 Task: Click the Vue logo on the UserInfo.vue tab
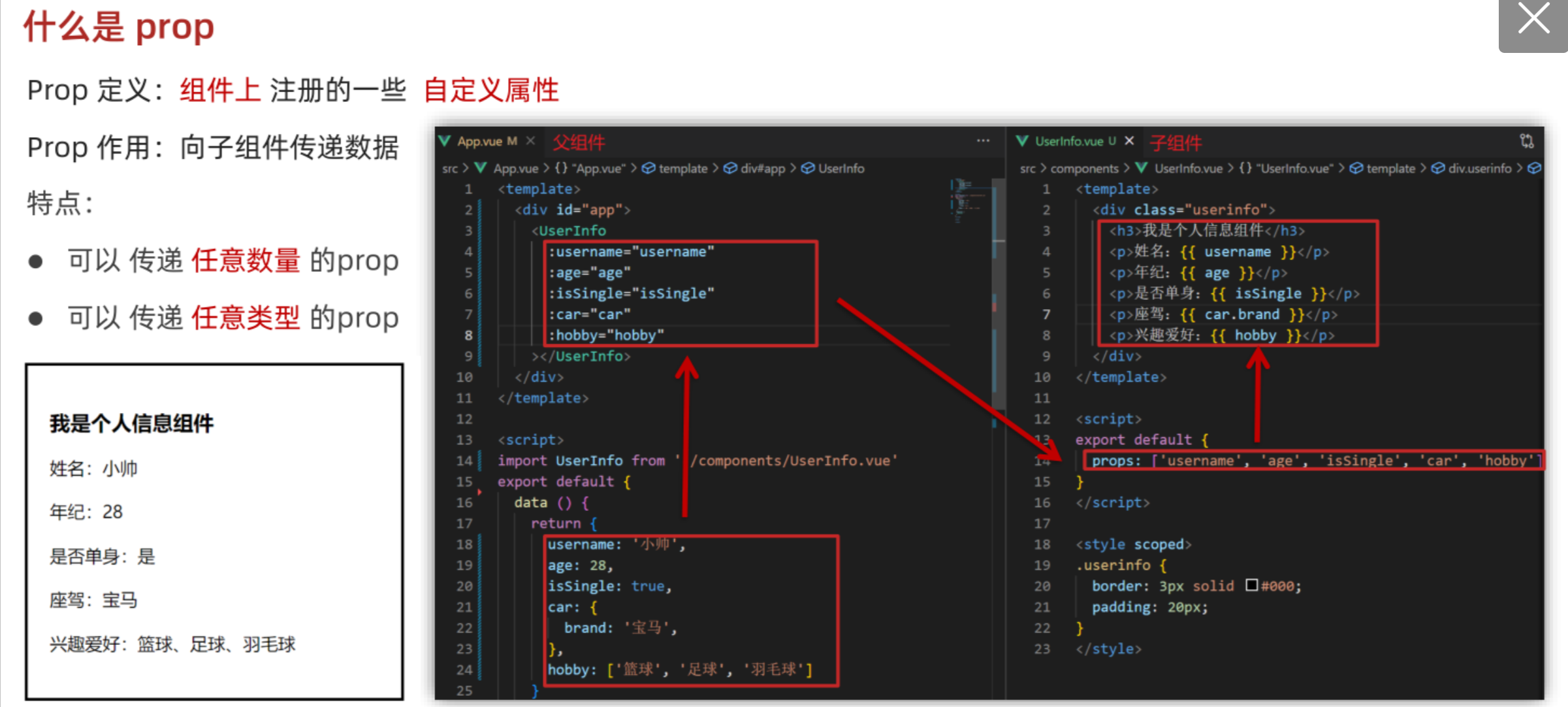1022,141
